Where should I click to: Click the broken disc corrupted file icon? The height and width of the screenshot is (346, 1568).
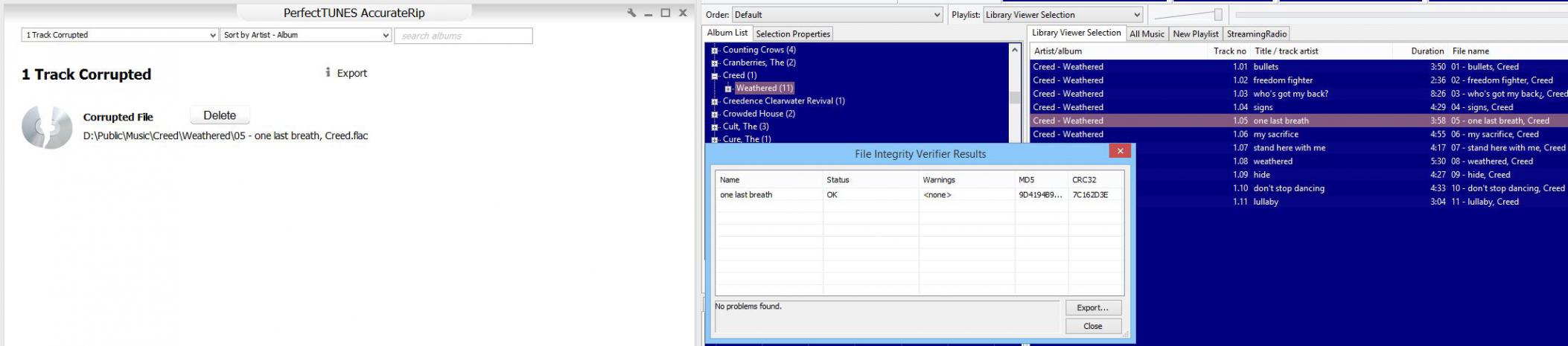(x=46, y=127)
